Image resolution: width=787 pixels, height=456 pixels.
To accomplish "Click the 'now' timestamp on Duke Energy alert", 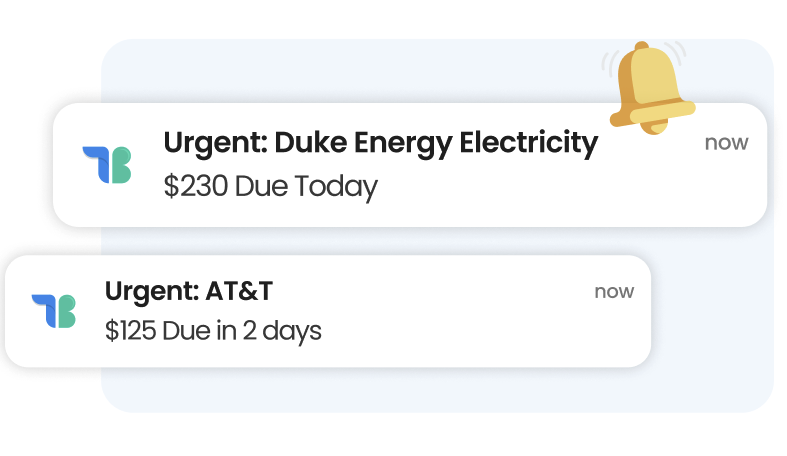I will [726, 142].
